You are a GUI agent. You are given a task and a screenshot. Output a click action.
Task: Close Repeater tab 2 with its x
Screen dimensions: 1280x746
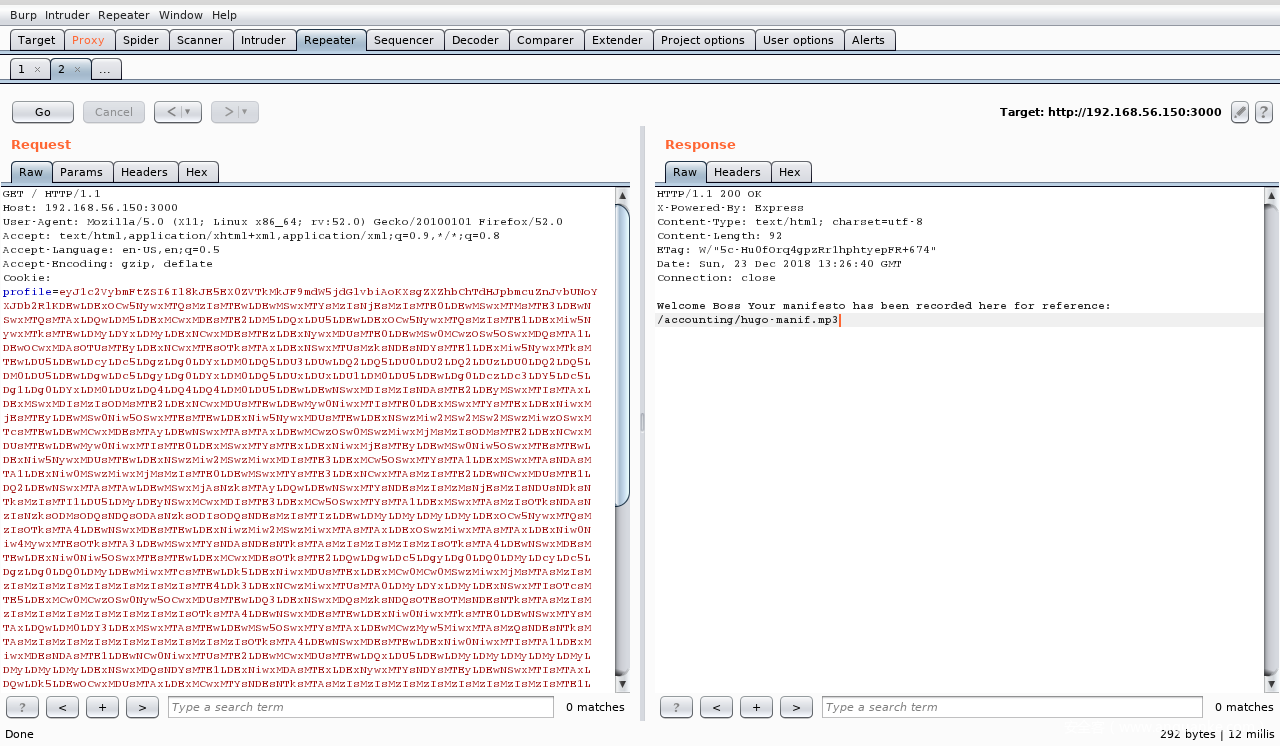click(x=77, y=70)
